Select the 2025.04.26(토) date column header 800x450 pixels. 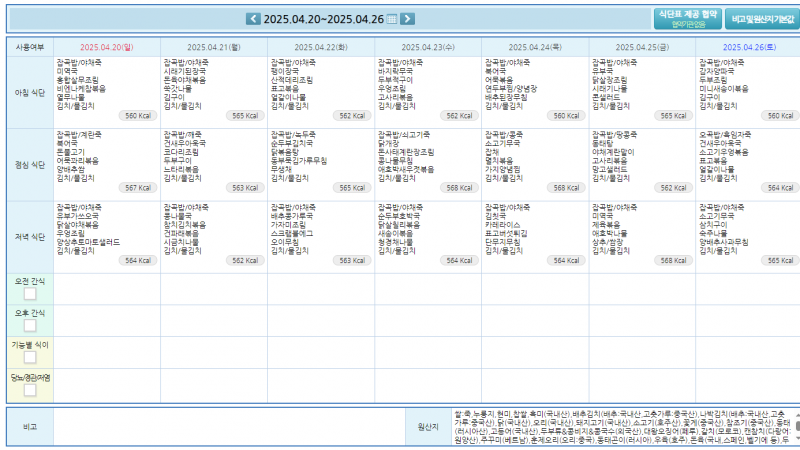pos(748,47)
